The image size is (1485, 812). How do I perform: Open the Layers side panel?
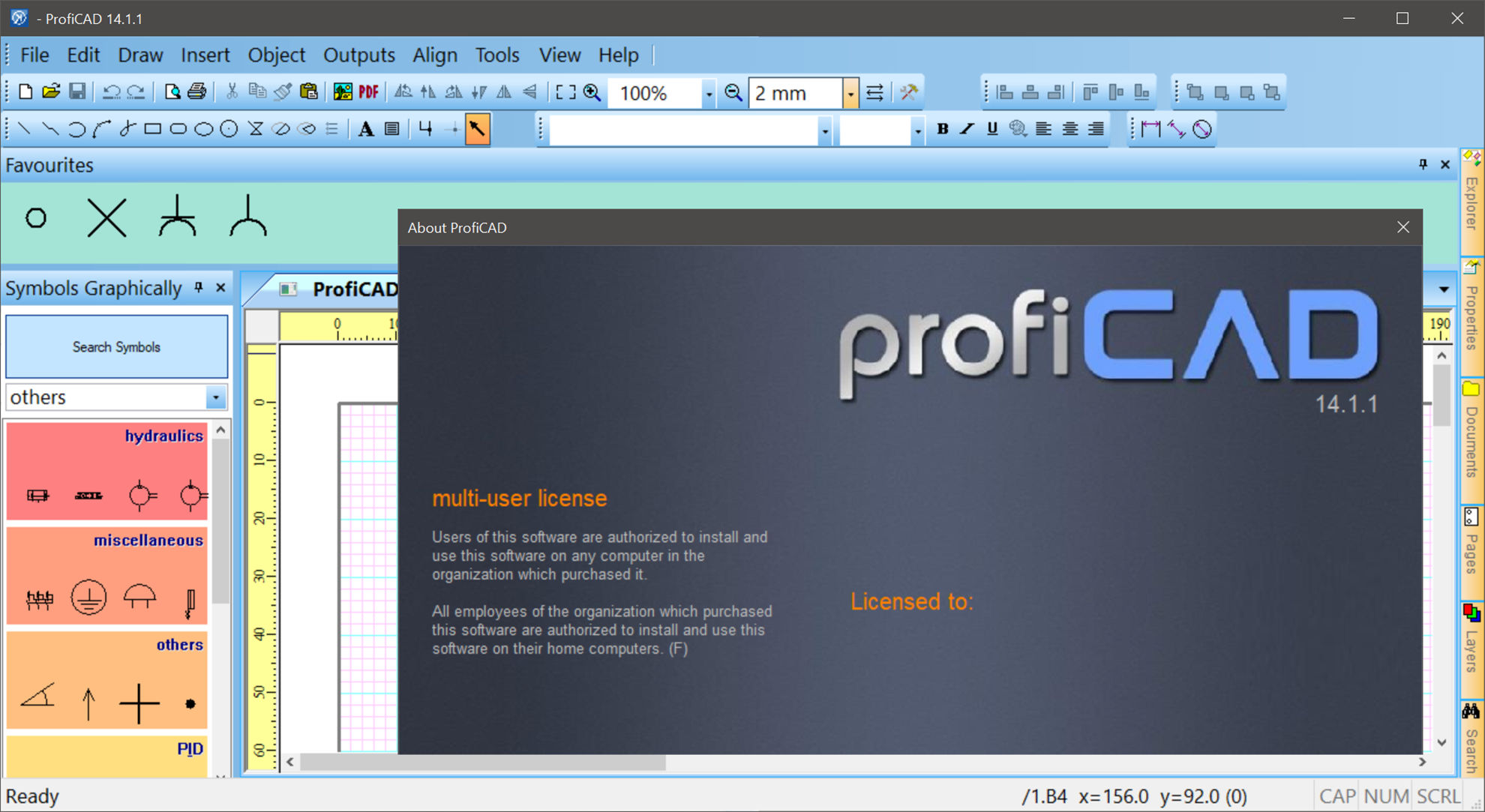tap(1472, 649)
